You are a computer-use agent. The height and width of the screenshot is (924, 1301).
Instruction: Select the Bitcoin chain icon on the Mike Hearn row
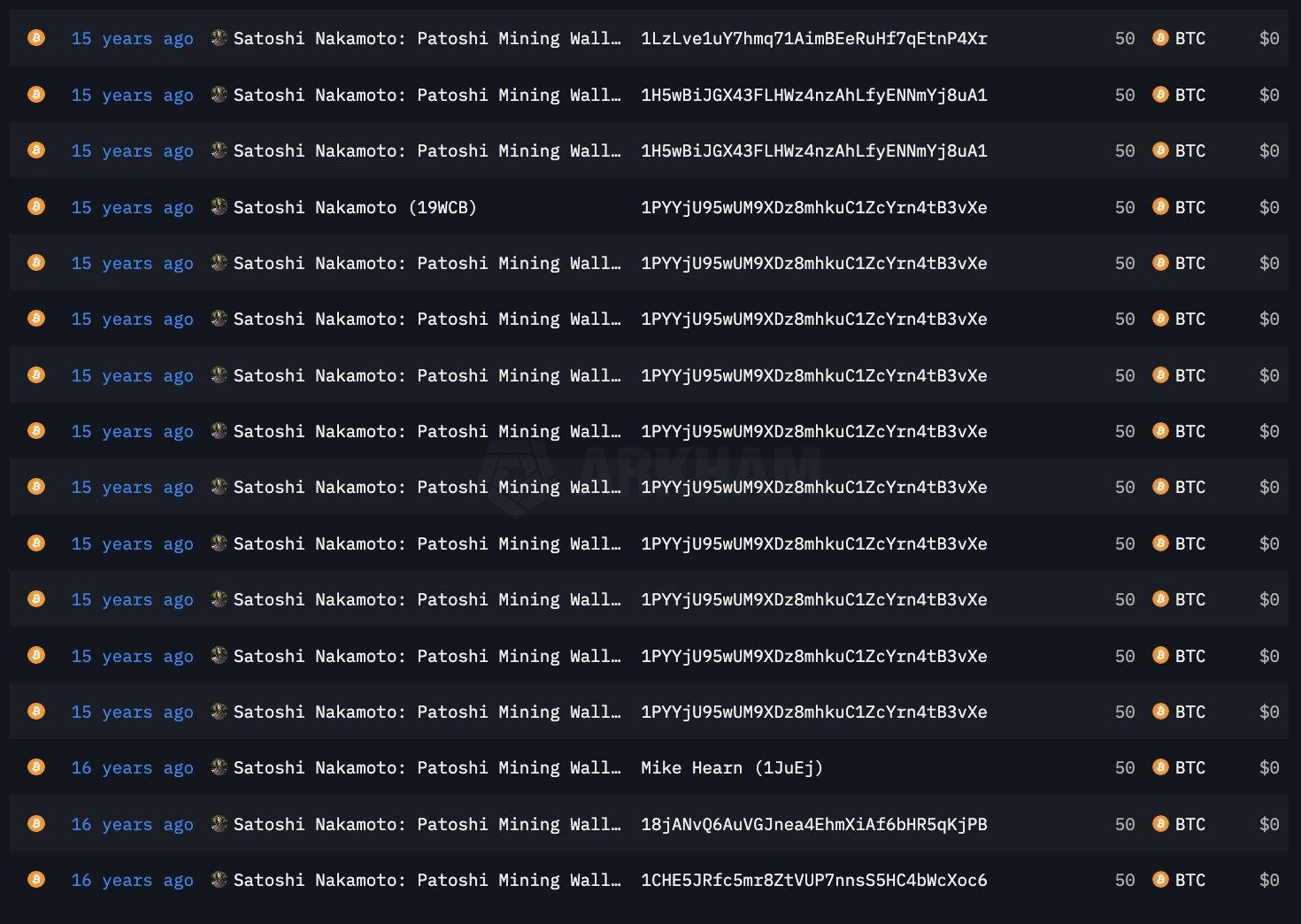(36, 767)
